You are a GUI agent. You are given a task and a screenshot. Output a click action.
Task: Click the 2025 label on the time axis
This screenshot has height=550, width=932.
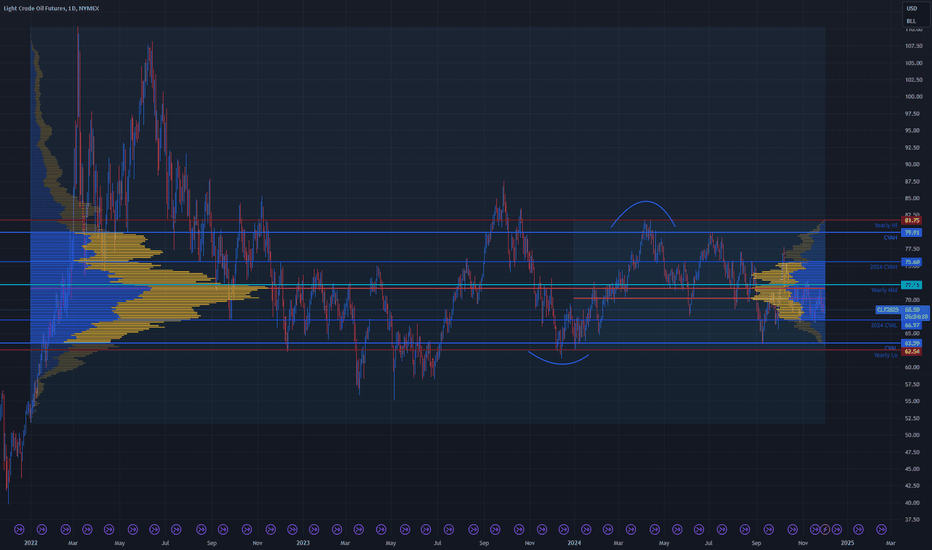coord(847,542)
